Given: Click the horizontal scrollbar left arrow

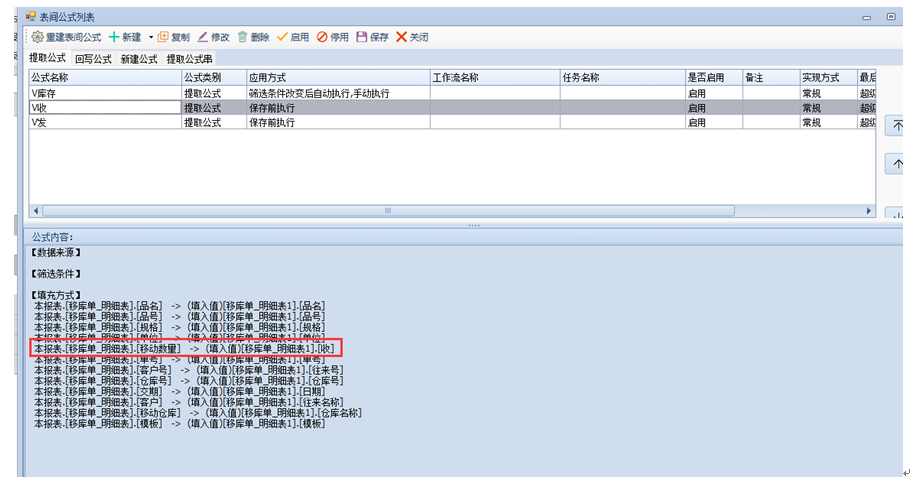Looking at the screenshot, I should coord(35,211).
